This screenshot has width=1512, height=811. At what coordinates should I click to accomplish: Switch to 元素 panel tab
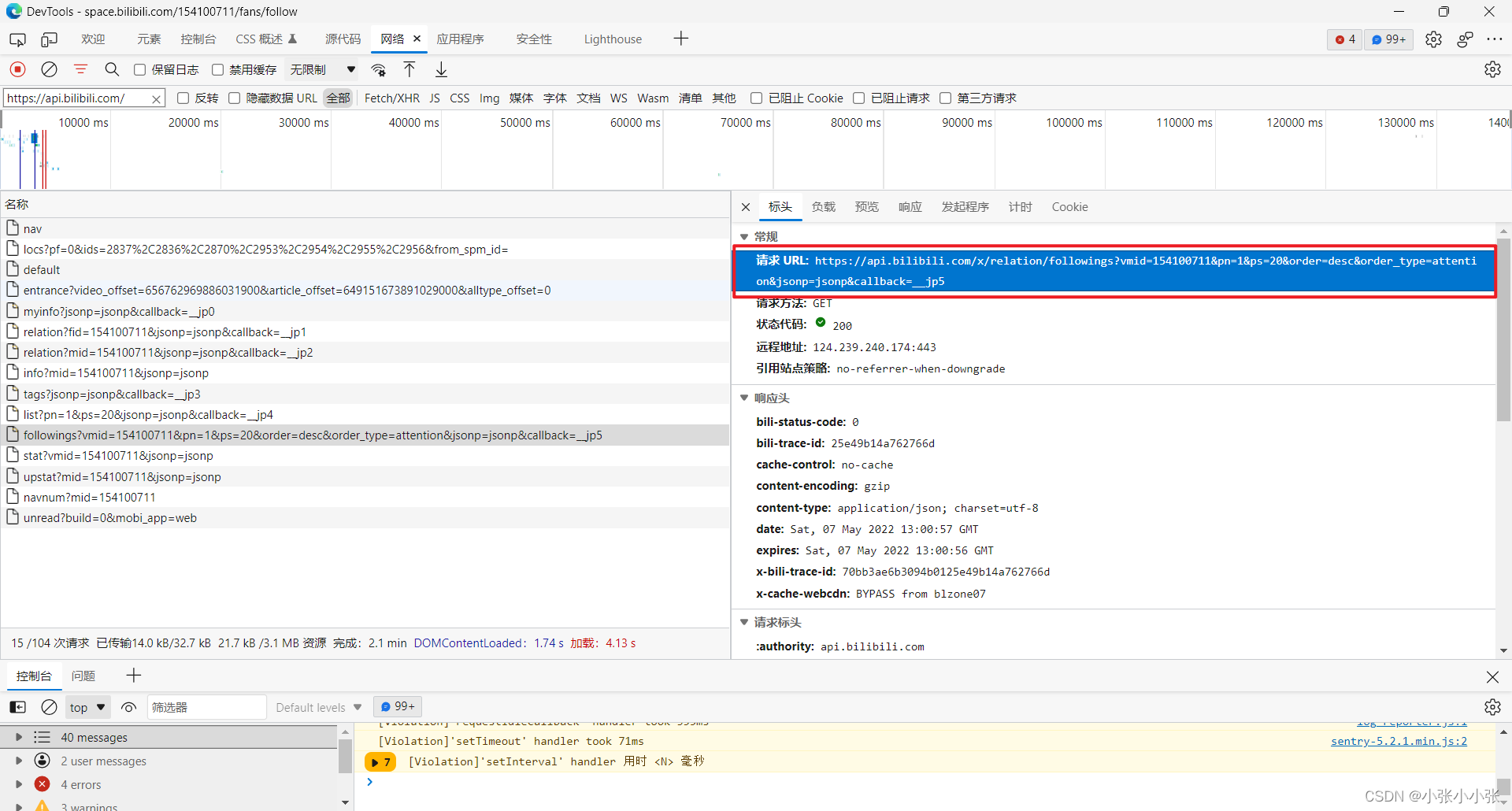149,39
